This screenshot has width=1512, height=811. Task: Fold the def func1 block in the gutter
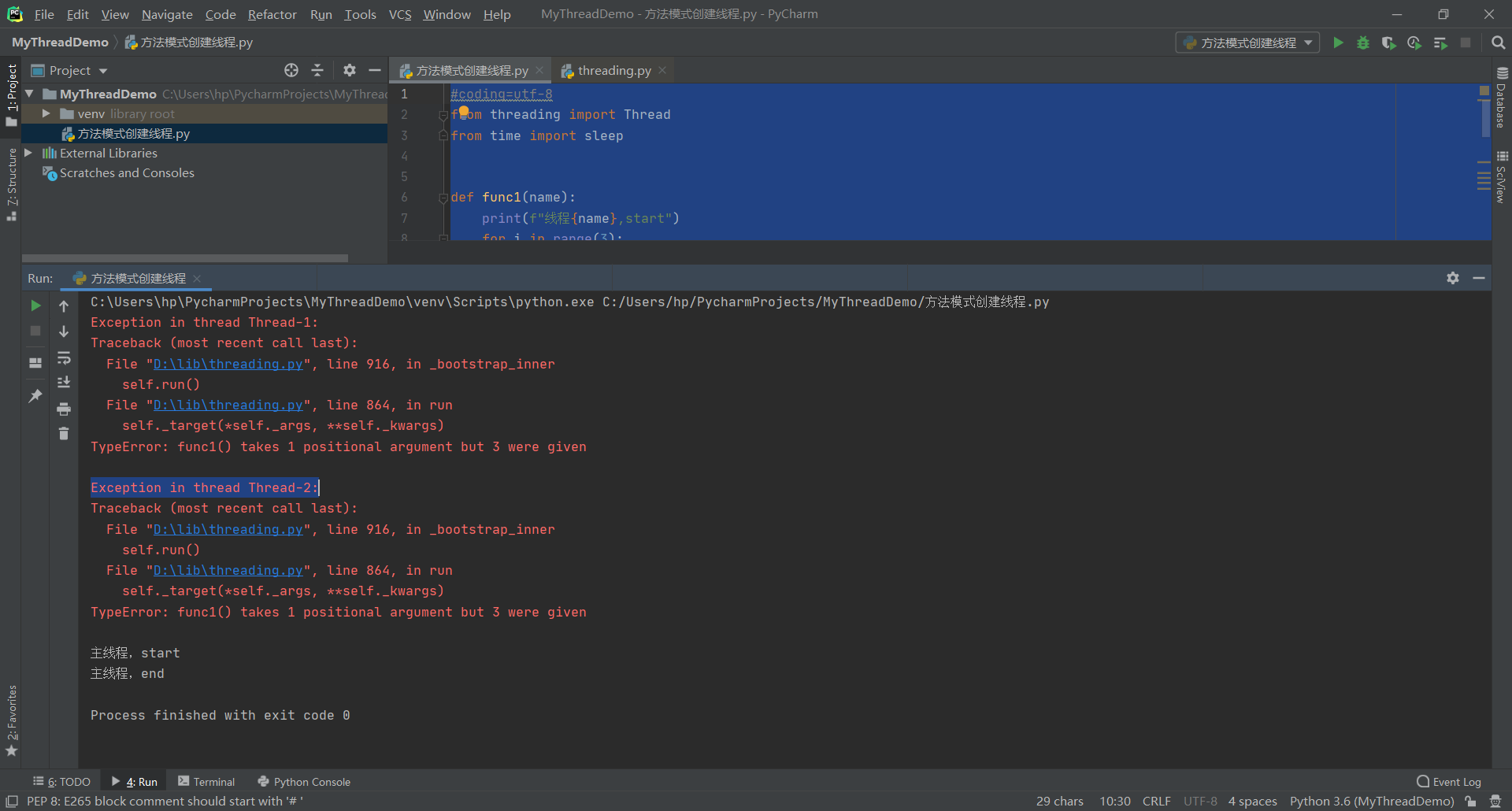pyautogui.click(x=443, y=198)
